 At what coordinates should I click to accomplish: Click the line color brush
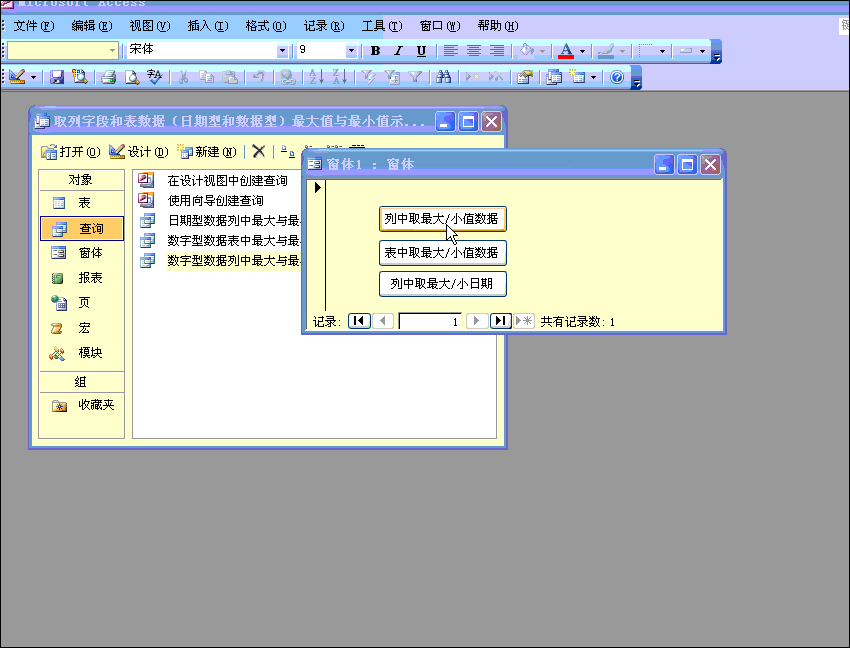tap(606, 51)
